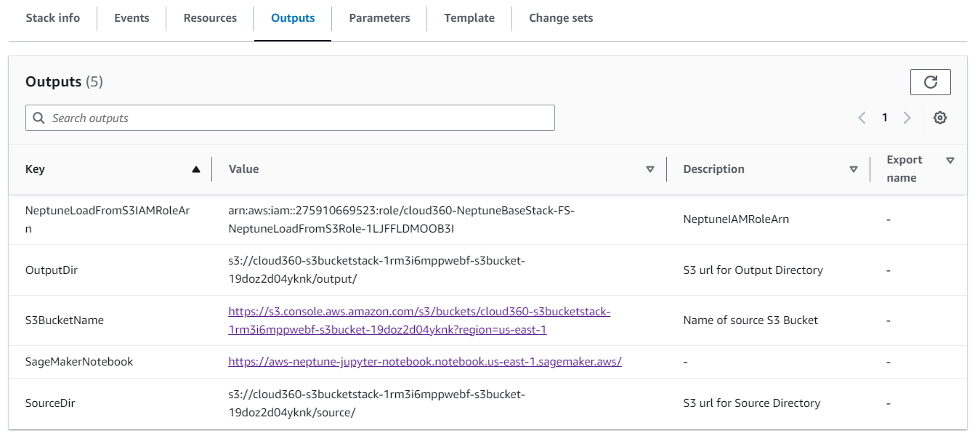Open the Events tab

[x=132, y=18]
